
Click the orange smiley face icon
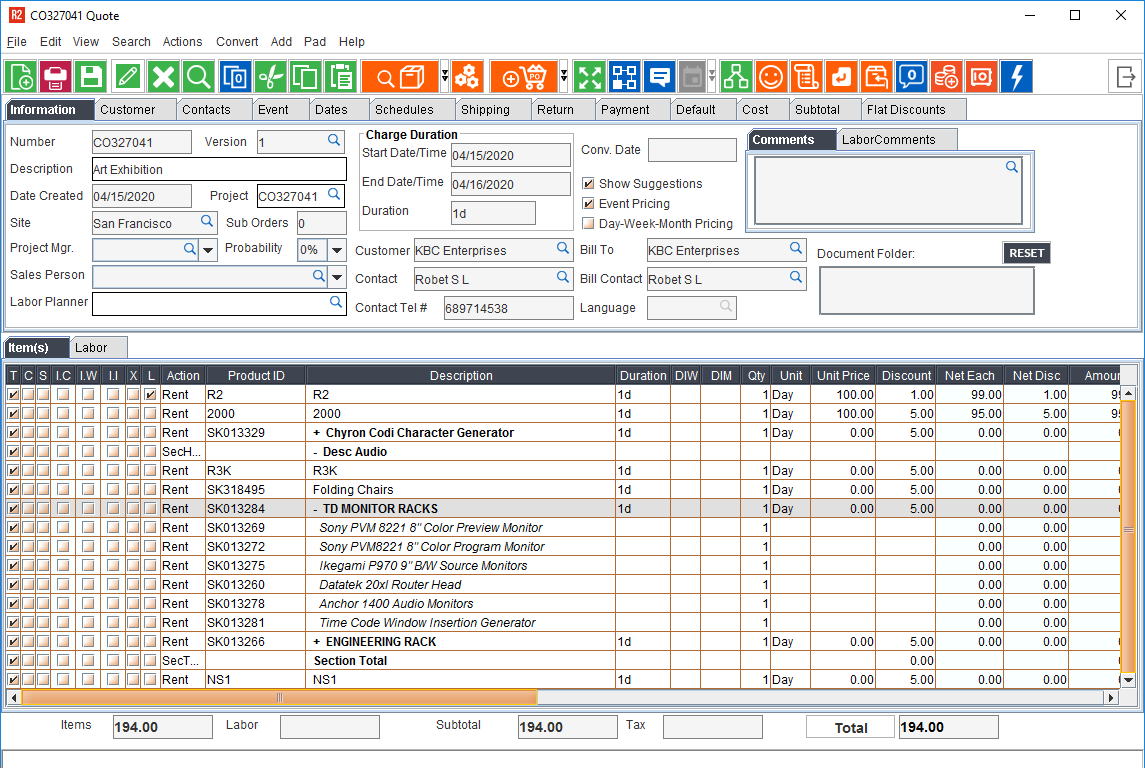coord(770,77)
